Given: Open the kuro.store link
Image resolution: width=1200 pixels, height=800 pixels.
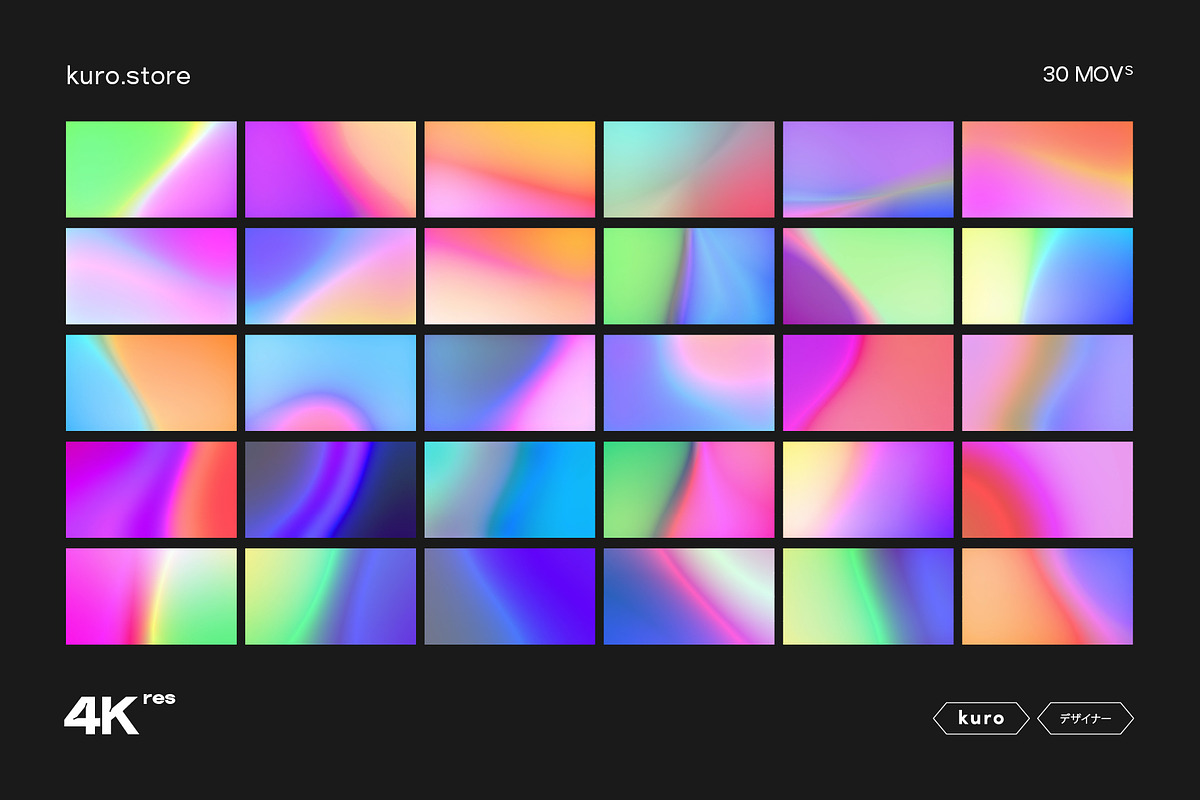Looking at the screenshot, I should pyautogui.click(x=128, y=75).
